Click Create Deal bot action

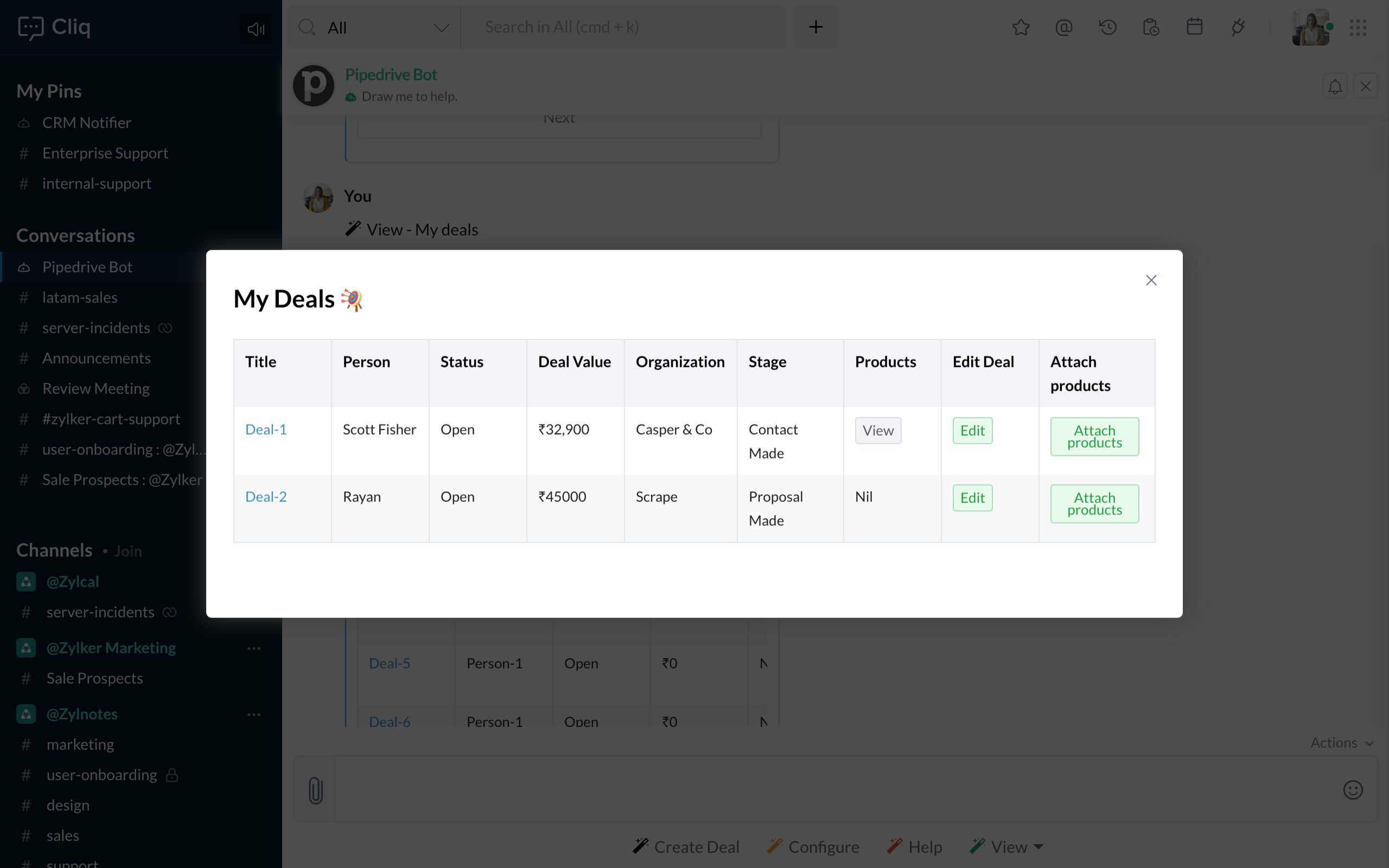point(686,847)
